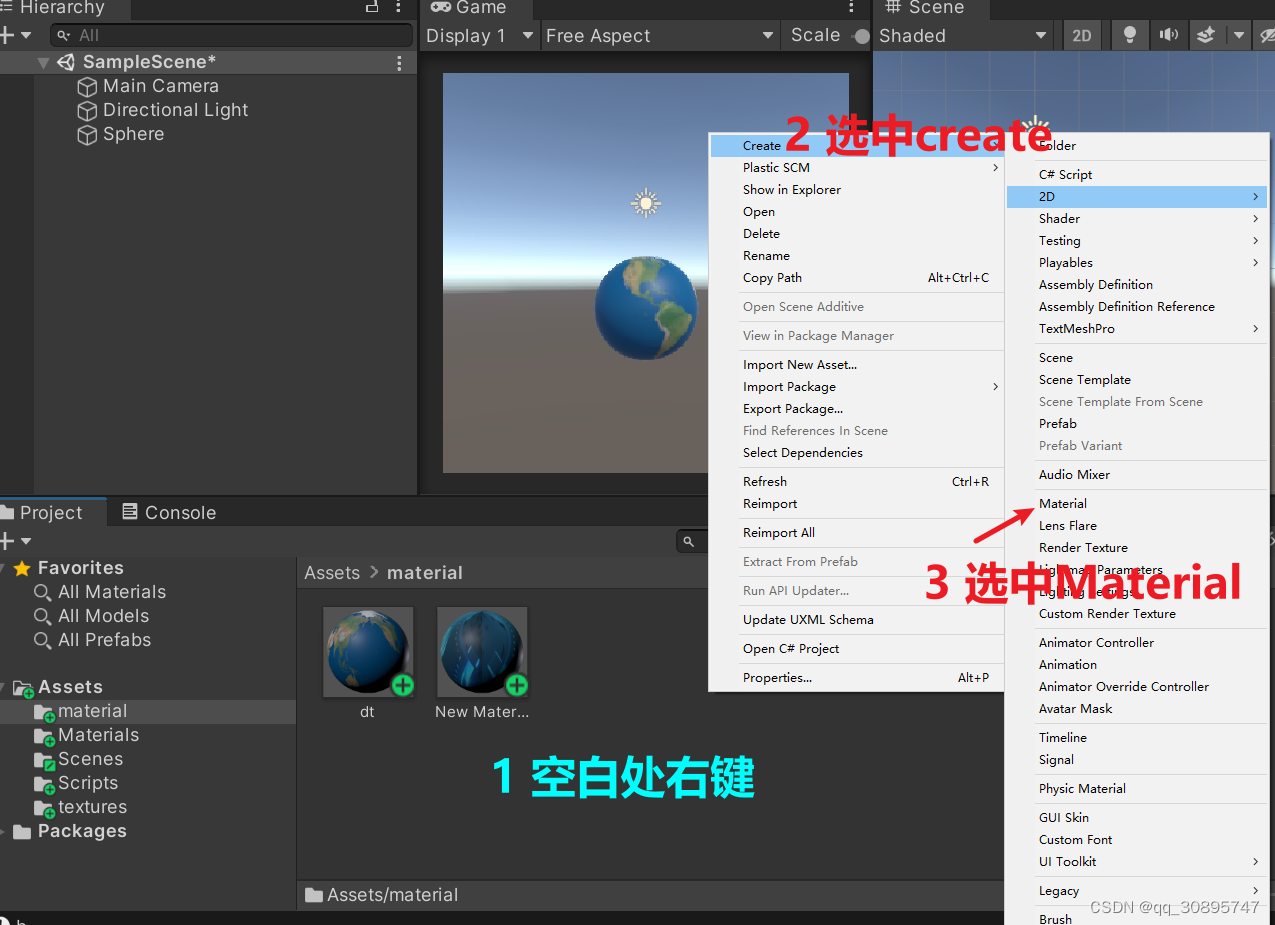Open the Shaded draw mode dropdown
This screenshot has width=1275, height=925.
pos(960,35)
